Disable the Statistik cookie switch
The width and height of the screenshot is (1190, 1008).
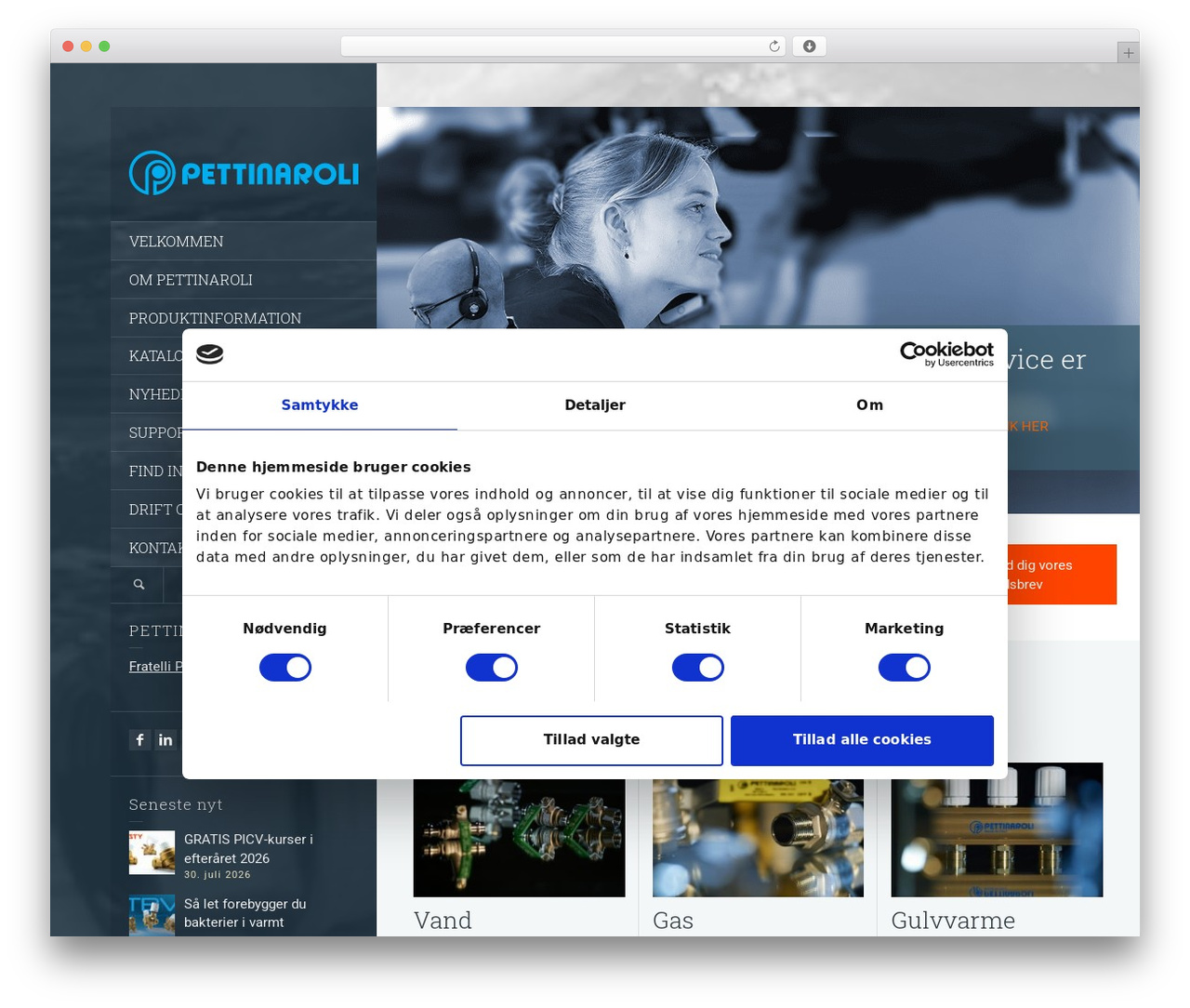698,668
